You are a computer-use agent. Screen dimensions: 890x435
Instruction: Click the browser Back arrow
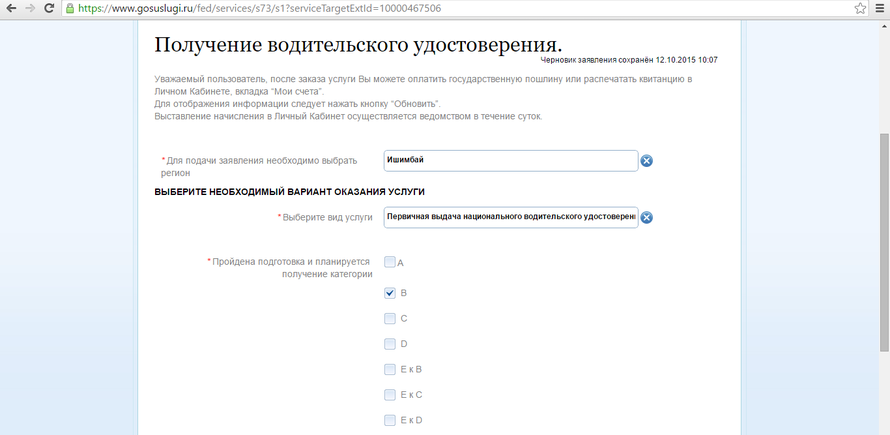coord(11,8)
